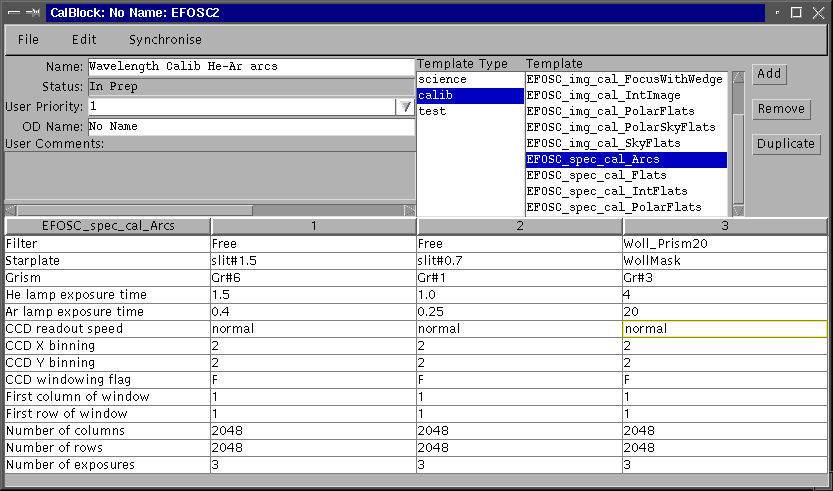The image size is (833, 491).
Task: Click Grism cell 'Gr#1'
Action: [520, 278]
